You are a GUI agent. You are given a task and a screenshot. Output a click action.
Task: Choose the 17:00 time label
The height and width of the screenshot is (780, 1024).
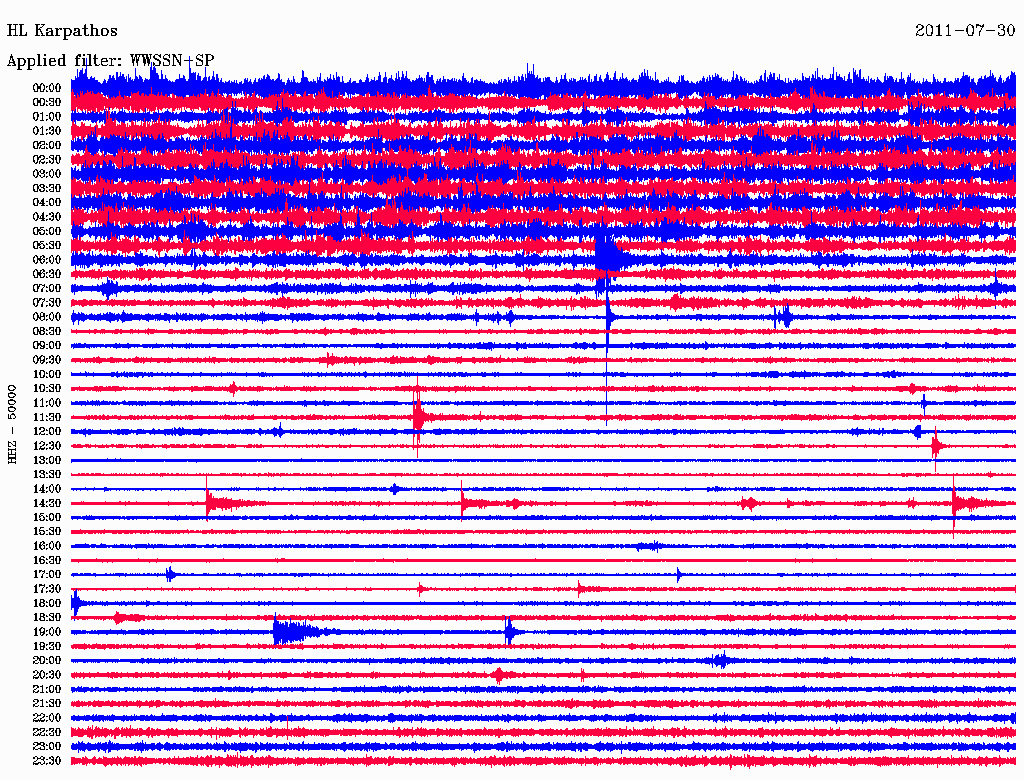point(47,575)
